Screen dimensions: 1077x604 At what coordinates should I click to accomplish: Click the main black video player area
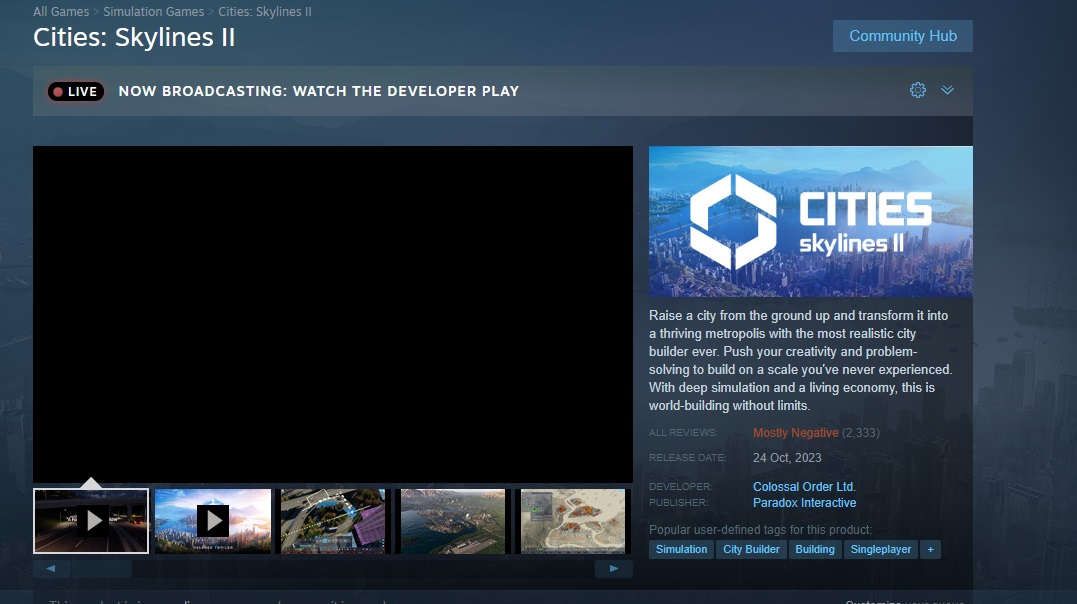click(333, 314)
